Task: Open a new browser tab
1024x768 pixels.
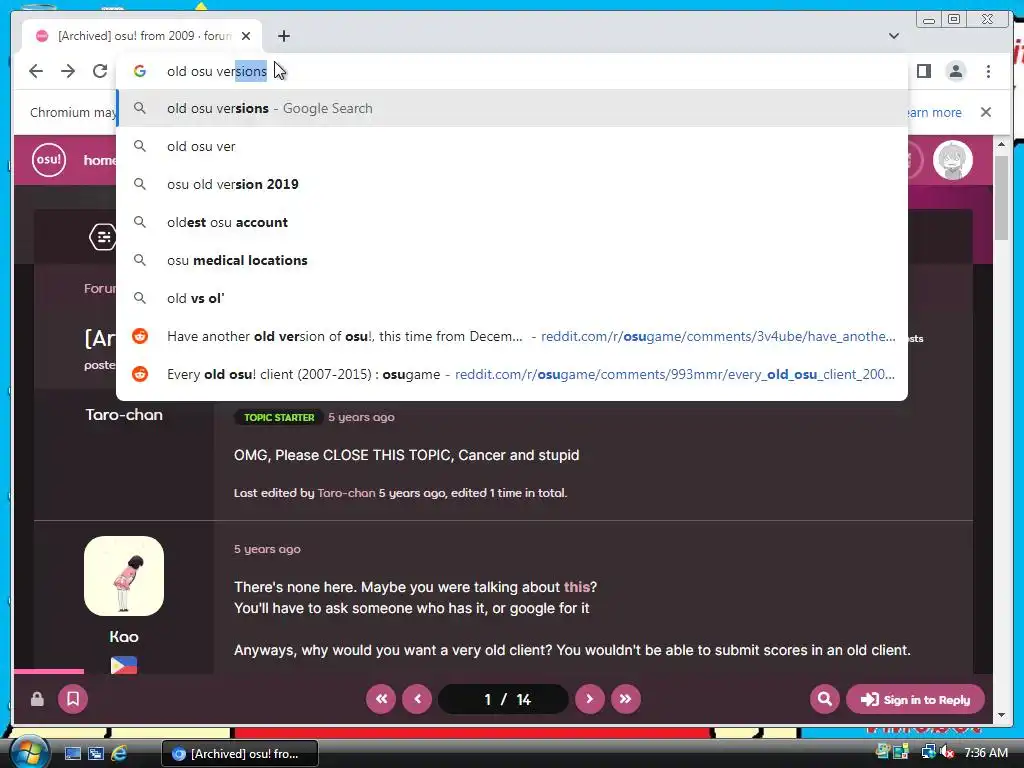Action: 283,36
